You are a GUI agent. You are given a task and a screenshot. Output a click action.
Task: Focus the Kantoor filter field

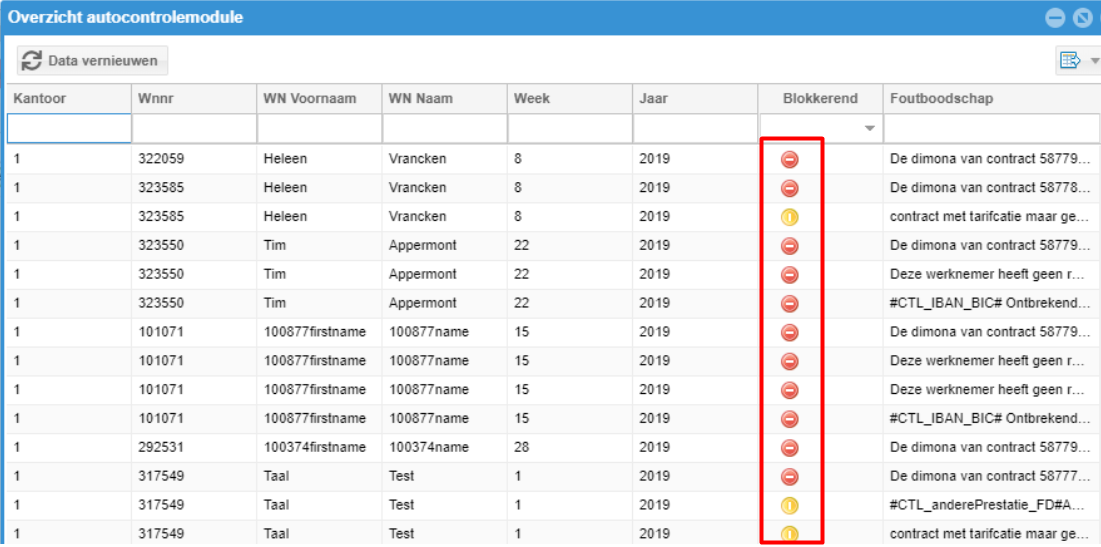point(69,128)
